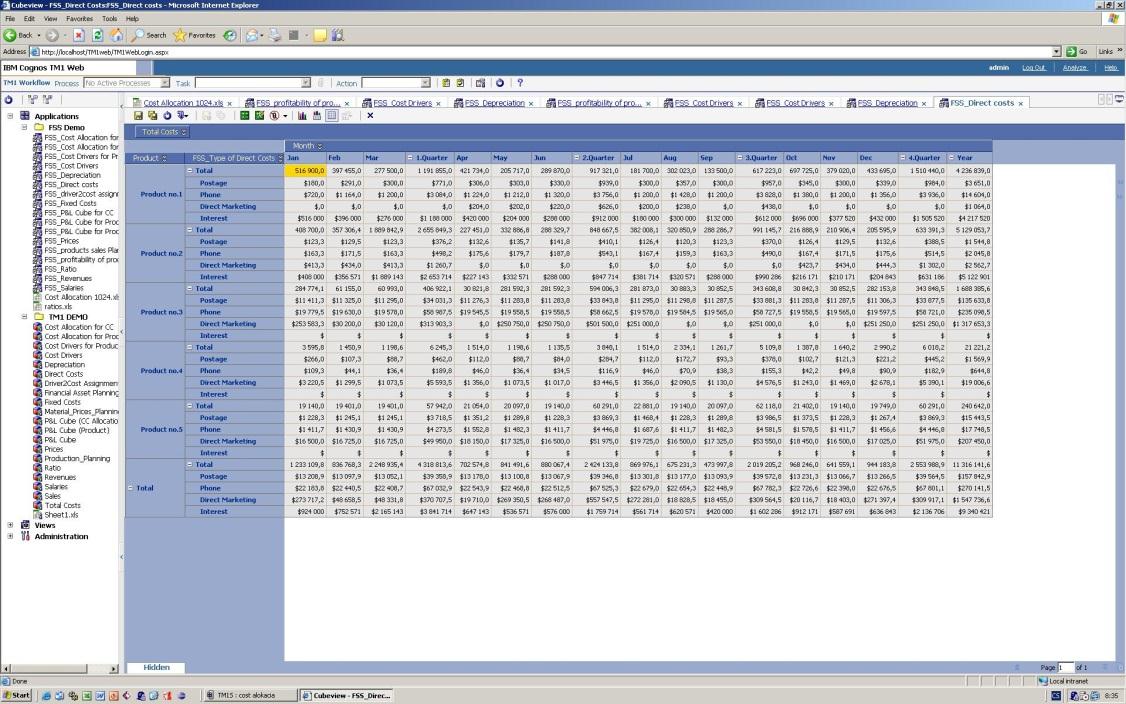Screen dimensions: 1126x704
Task: Click the Snapshot to Excel icon
Action: pyautogui.click(x=259, y=116)
